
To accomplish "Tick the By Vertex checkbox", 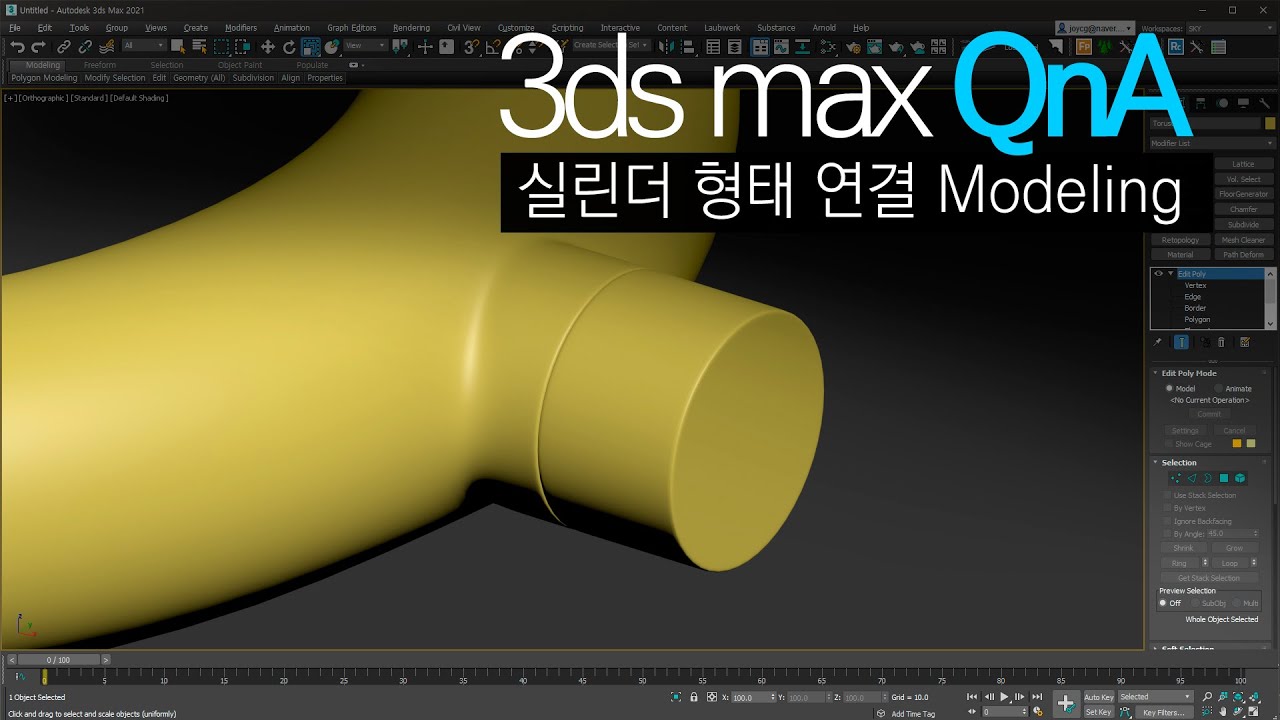I will [x=1168, y=508].
